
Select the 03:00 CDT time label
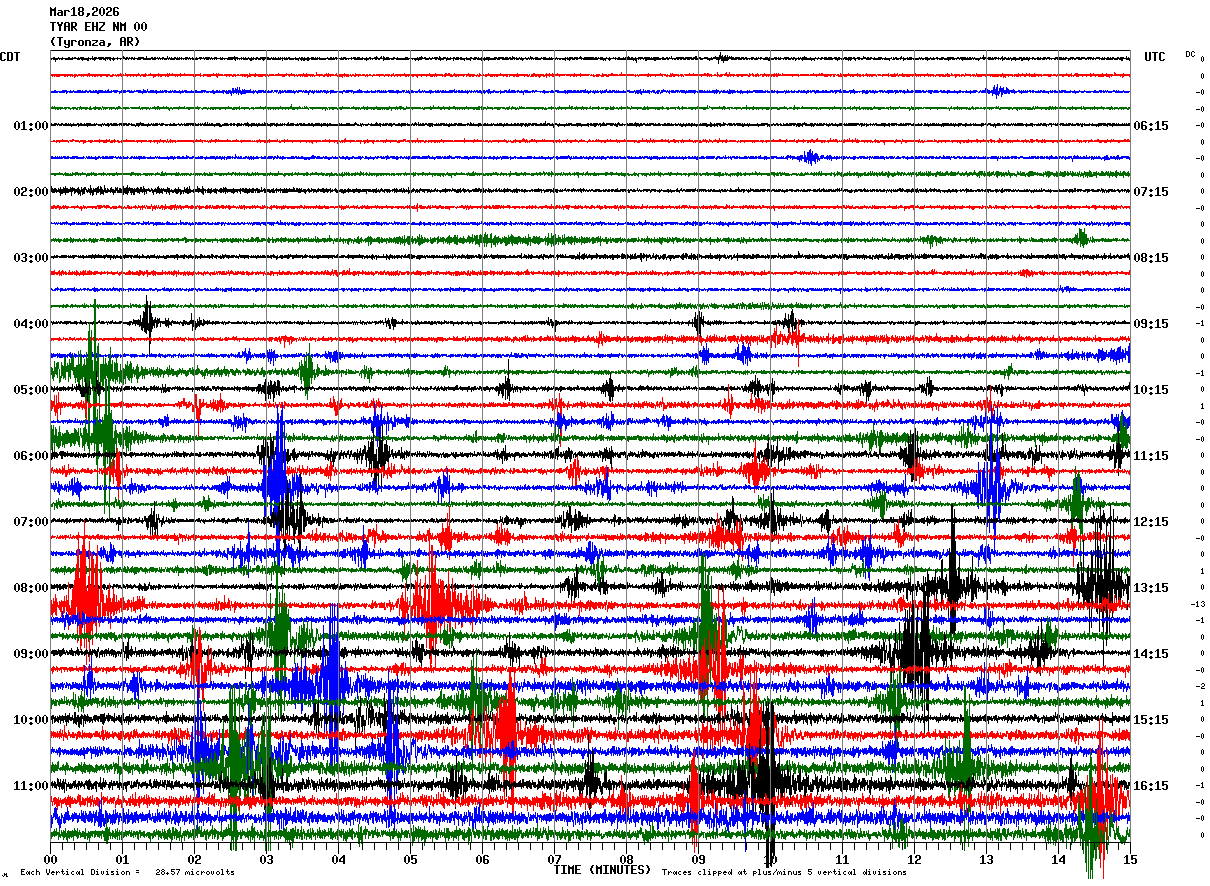point(31,258)
